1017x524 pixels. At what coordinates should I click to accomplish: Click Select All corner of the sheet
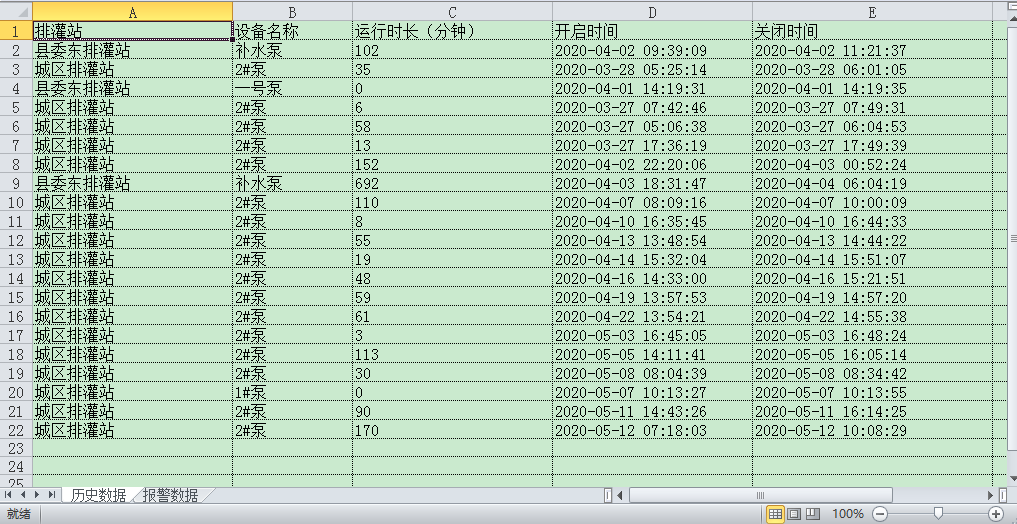(x=16, y=12)
